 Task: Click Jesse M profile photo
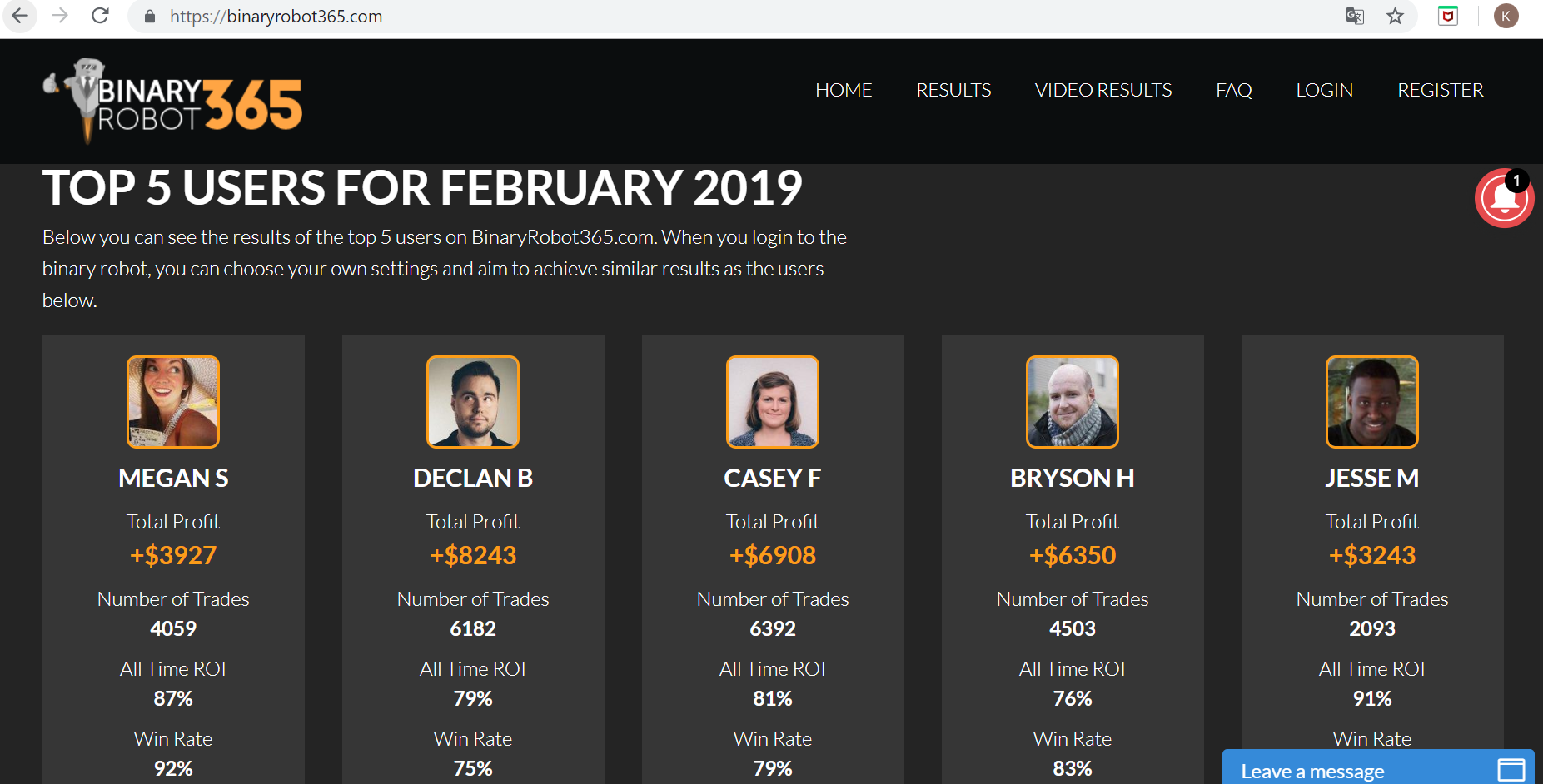[x=1372, y=402]
